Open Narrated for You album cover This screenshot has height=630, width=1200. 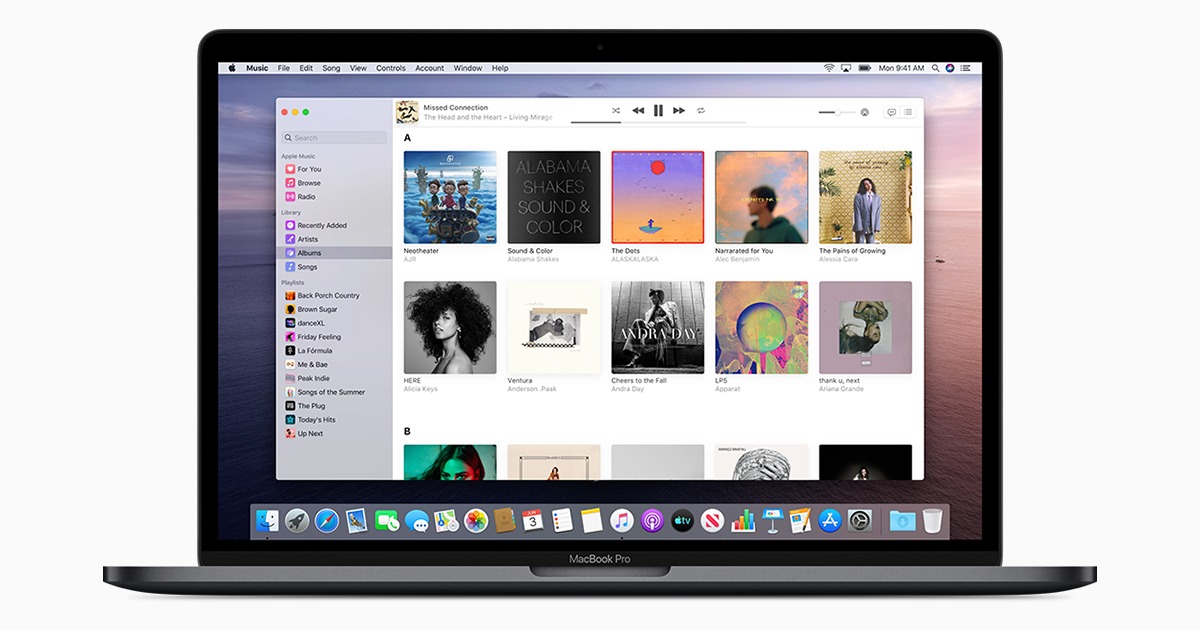(762, 197)
